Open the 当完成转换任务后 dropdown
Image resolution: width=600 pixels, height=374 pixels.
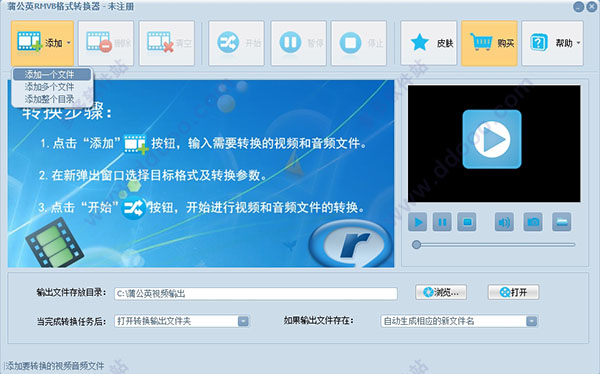[x=182, y=321]
